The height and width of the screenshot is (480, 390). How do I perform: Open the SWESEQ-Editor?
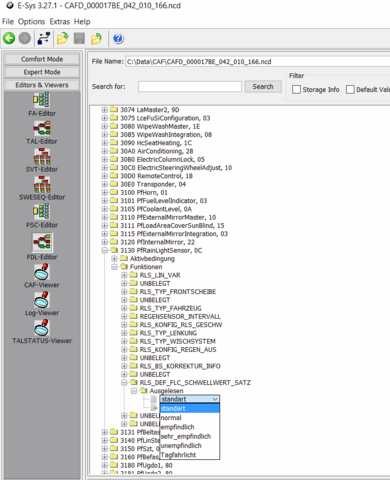tap(42, 188)
